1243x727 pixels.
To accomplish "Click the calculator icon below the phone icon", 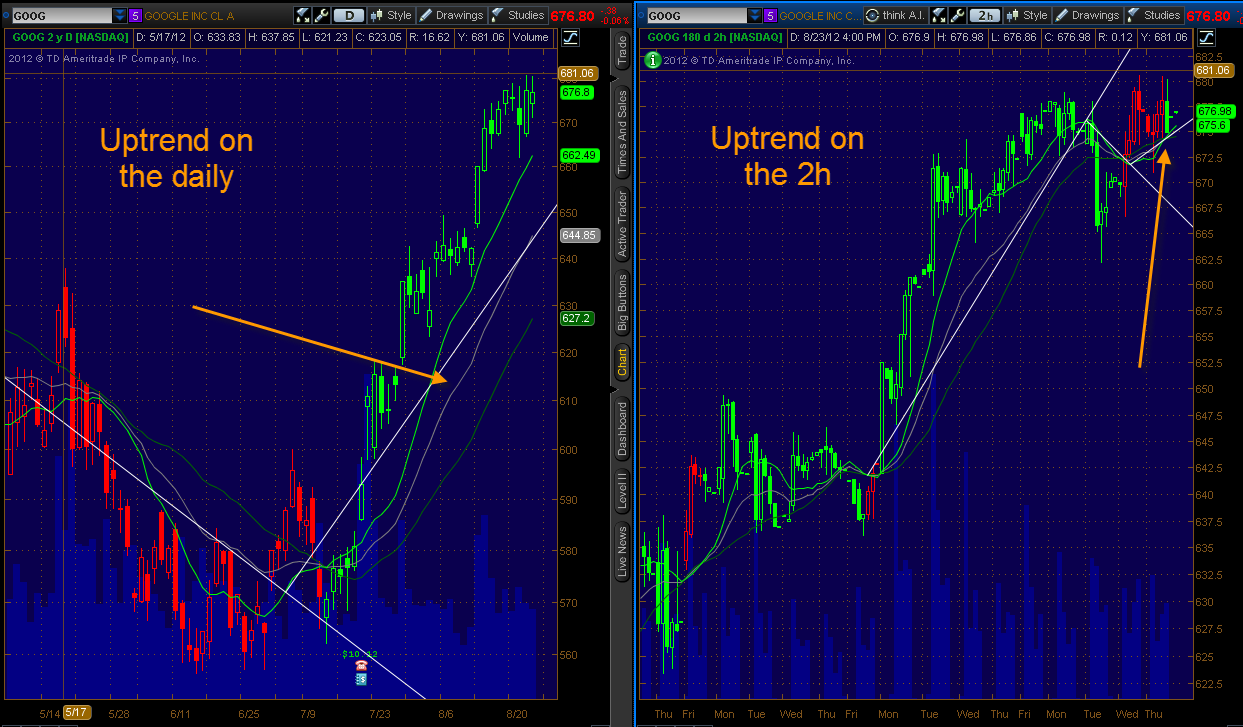I will tap(361, 678).
